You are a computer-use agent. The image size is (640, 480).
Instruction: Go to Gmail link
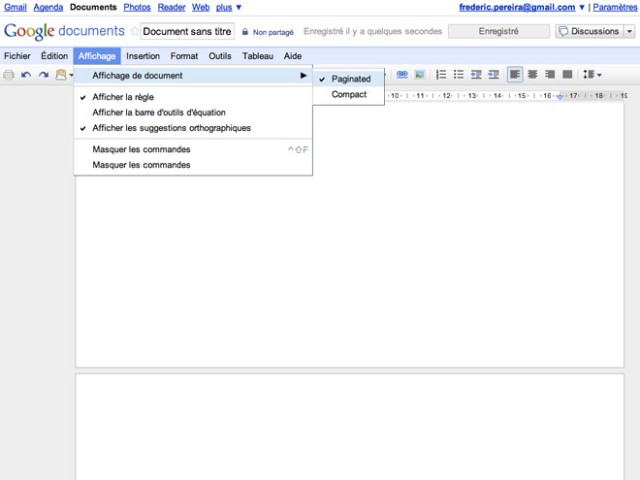[15, 7]
